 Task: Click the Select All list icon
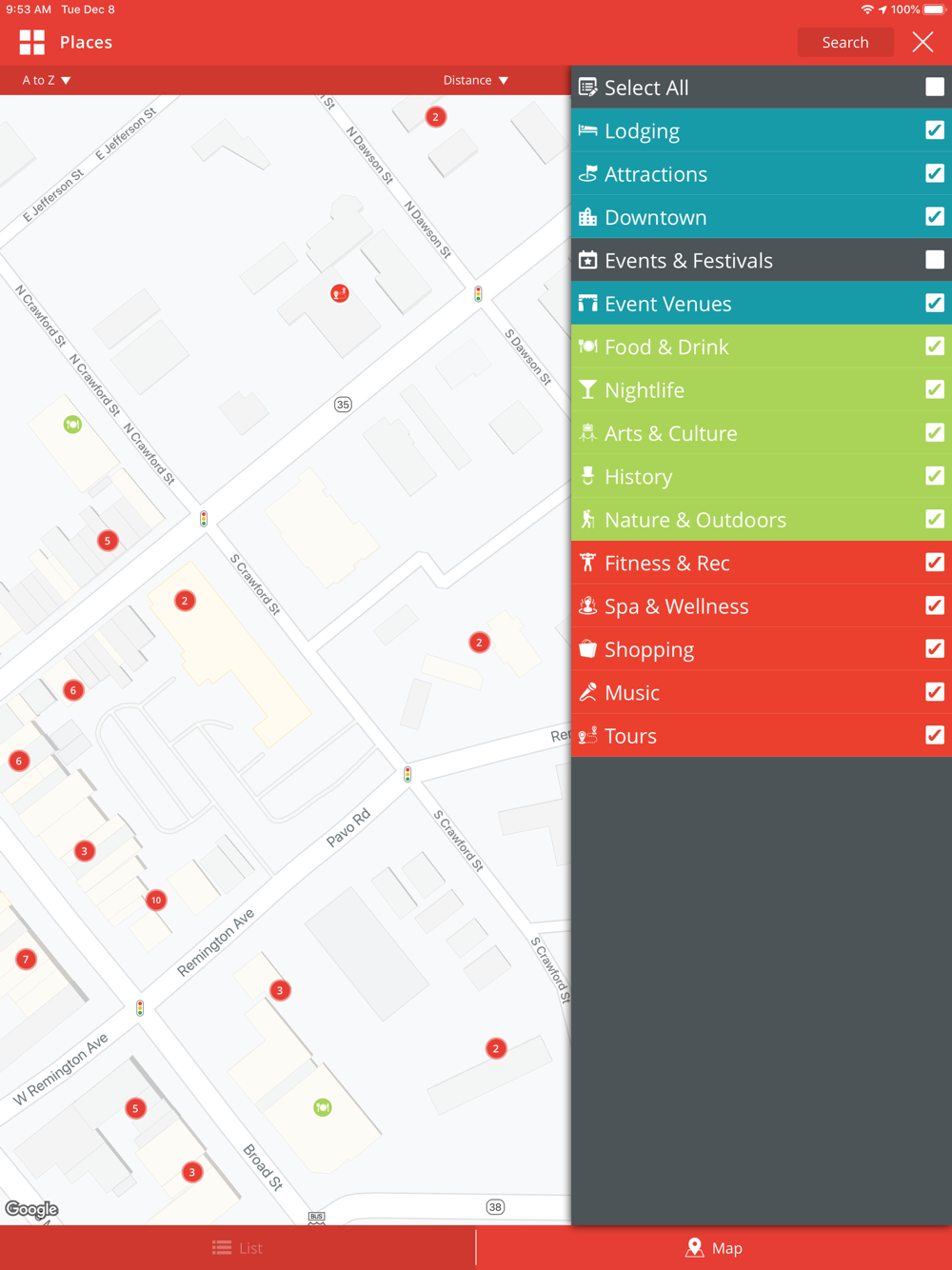pyautogui.click(x=588, y=88)
